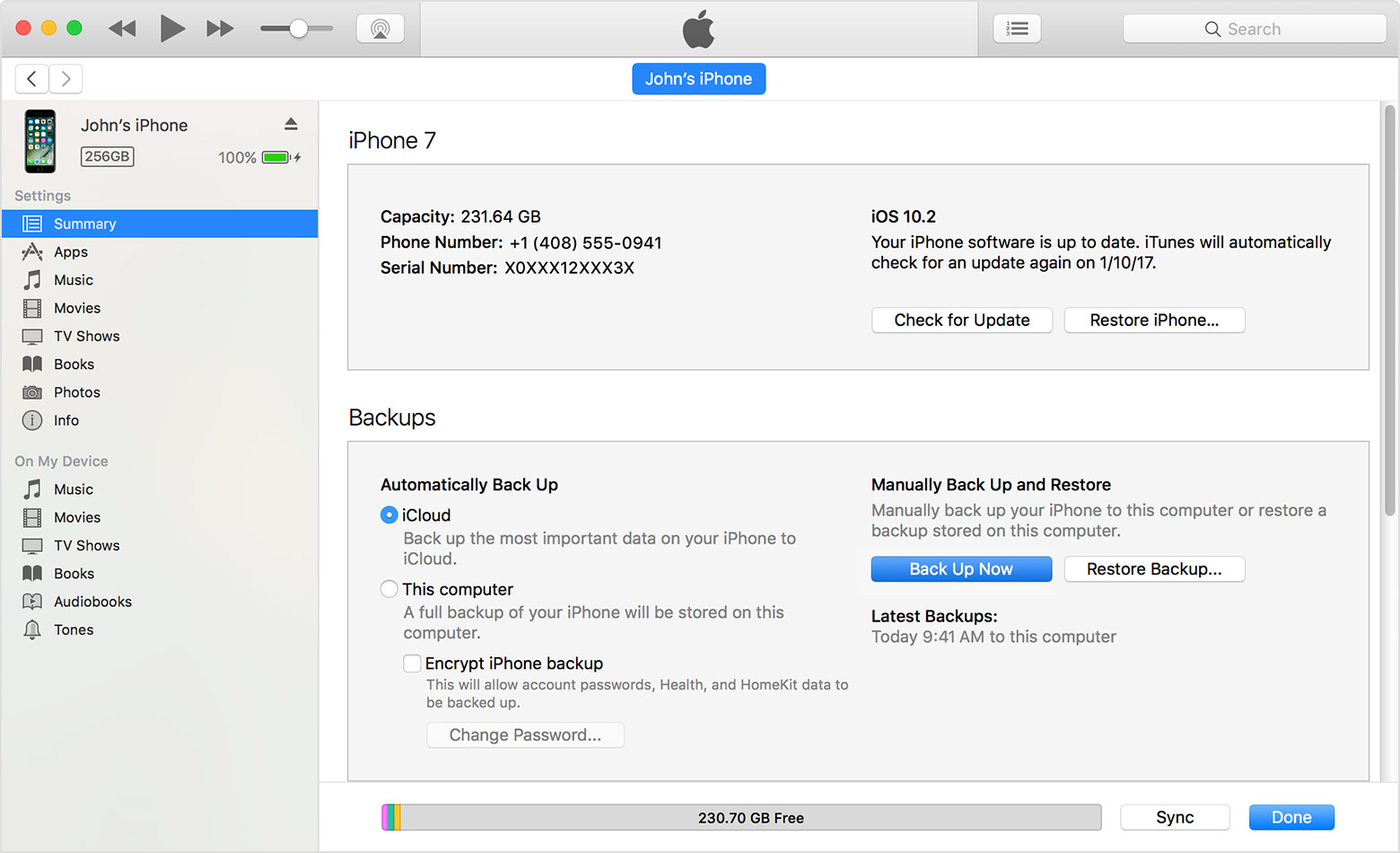Click the Back Up Now button
This screenshot has height=853, width=1400.
961,569
